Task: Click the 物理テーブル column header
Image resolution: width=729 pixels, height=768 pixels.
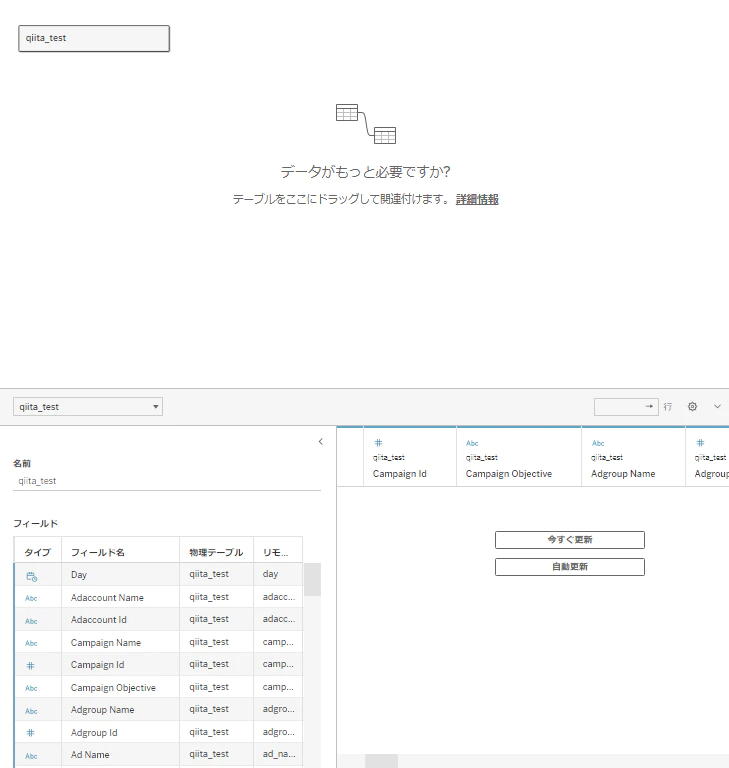Action: 216,552
